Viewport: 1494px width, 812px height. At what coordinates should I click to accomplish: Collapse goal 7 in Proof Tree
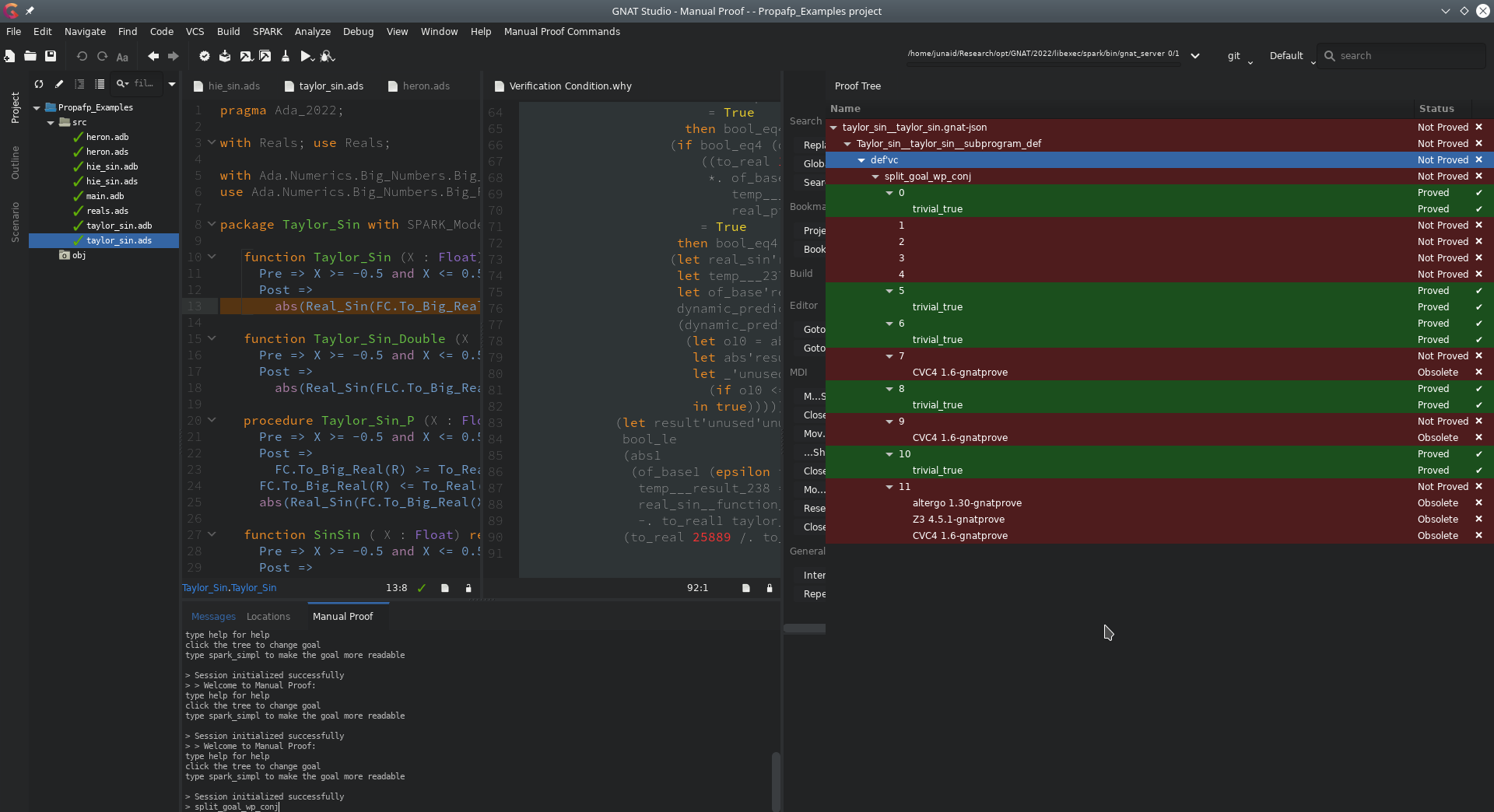click(889, 356)
